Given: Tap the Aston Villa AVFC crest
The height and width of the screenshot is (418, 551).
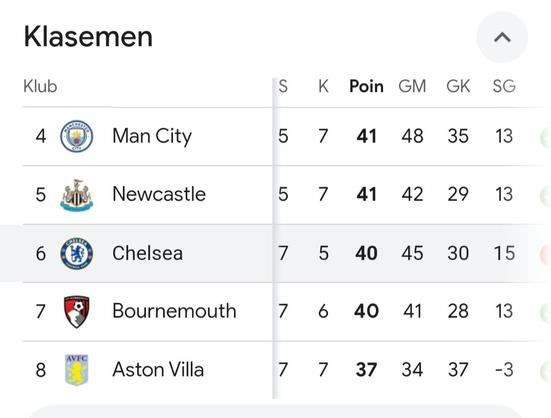Looking at the screenshot, I should (77, 370).
